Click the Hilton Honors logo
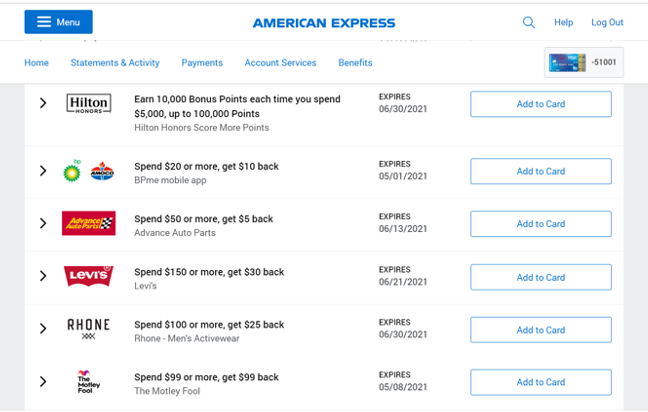The width and height of the screenshot is (648, 412). pyautogui.click(x=88, y=103)
